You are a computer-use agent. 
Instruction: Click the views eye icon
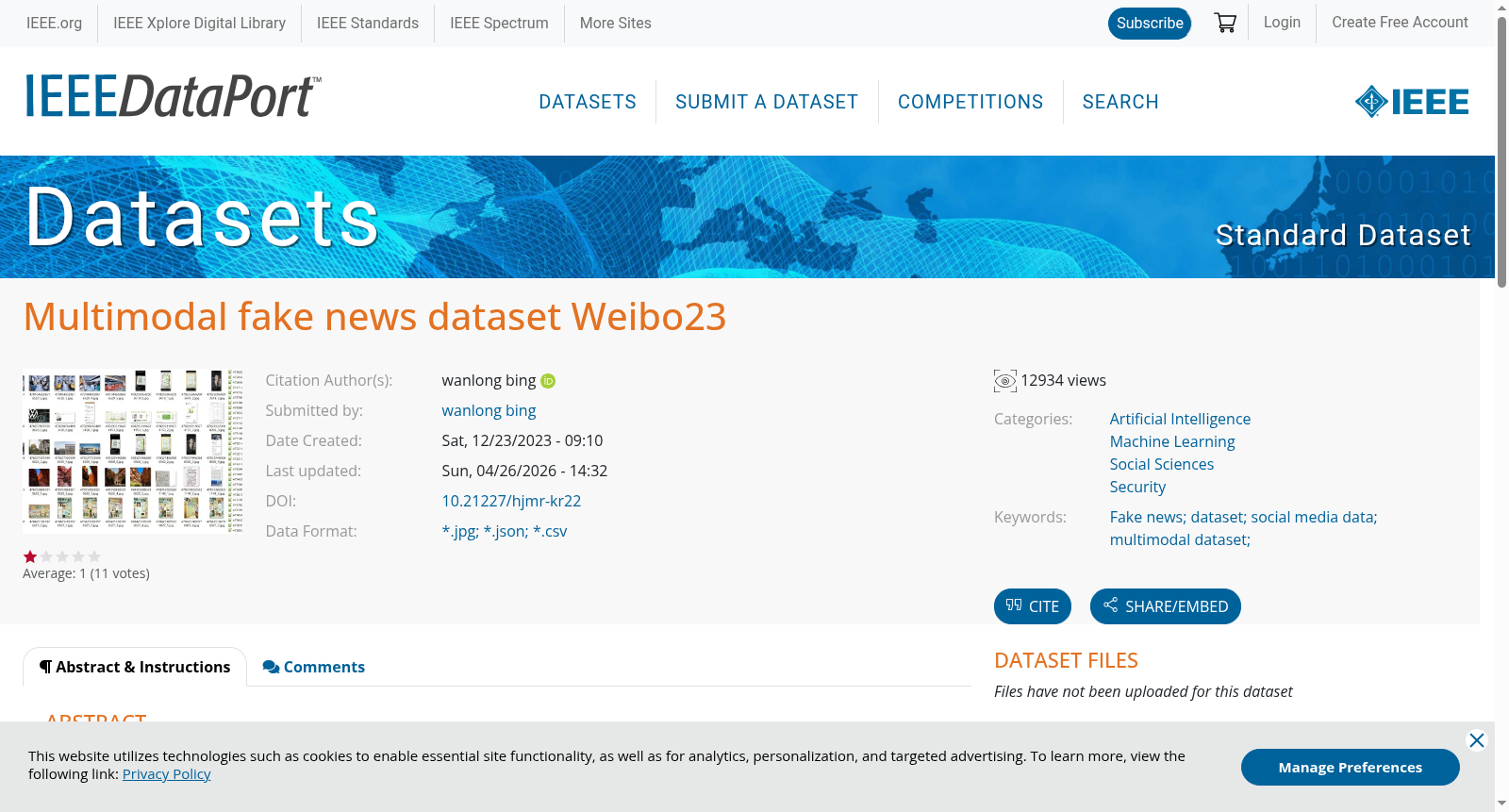tap(1005, 381)
